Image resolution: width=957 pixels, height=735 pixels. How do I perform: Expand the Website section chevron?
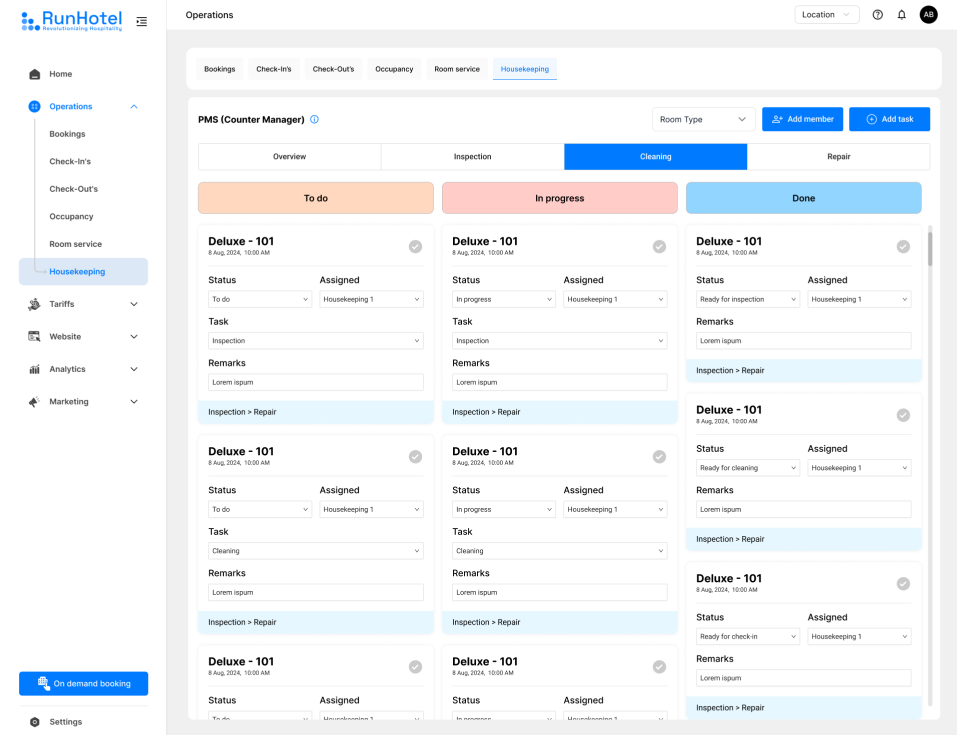[134, 336]
